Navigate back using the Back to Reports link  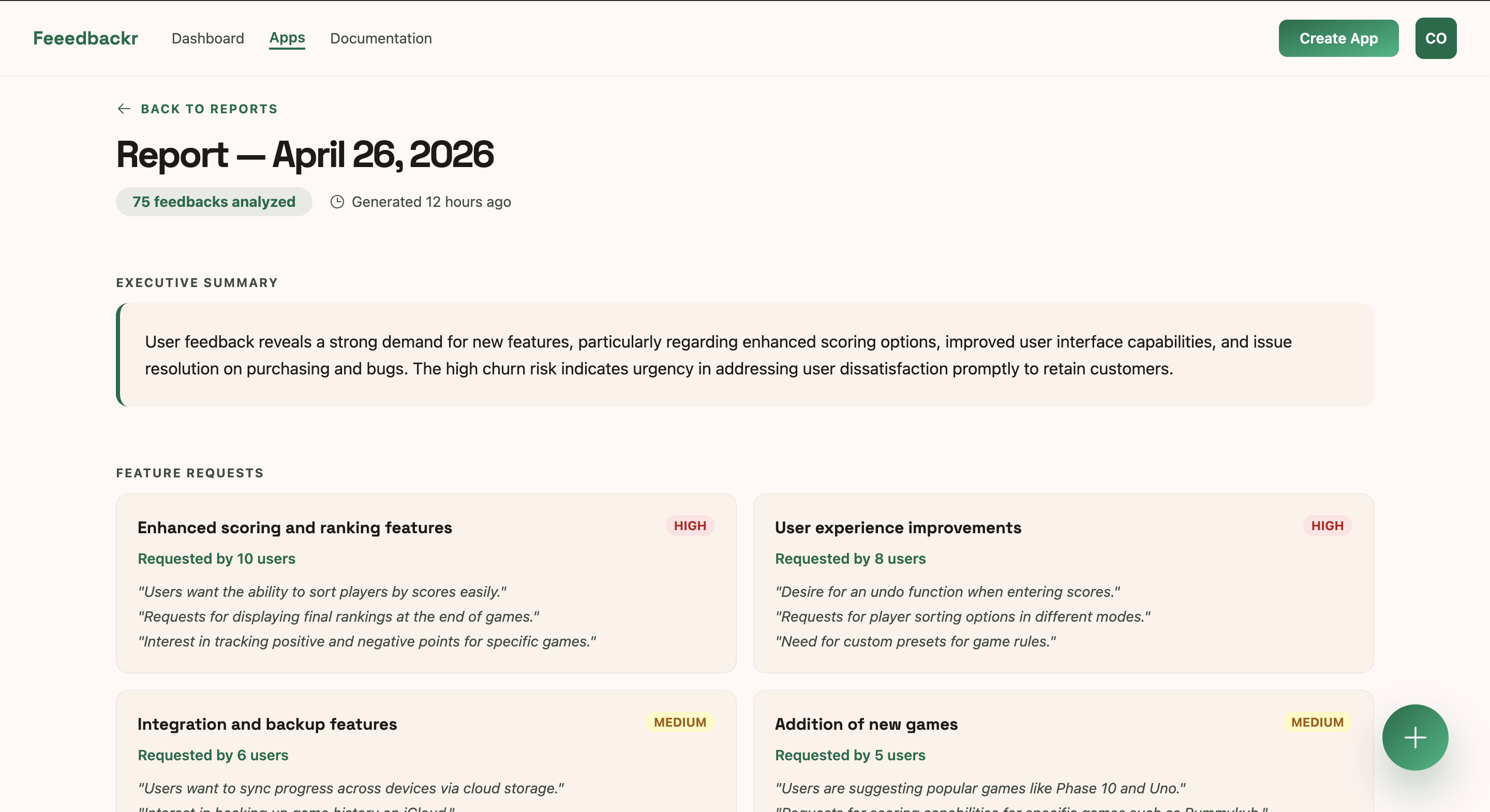(x=209, y=109)
